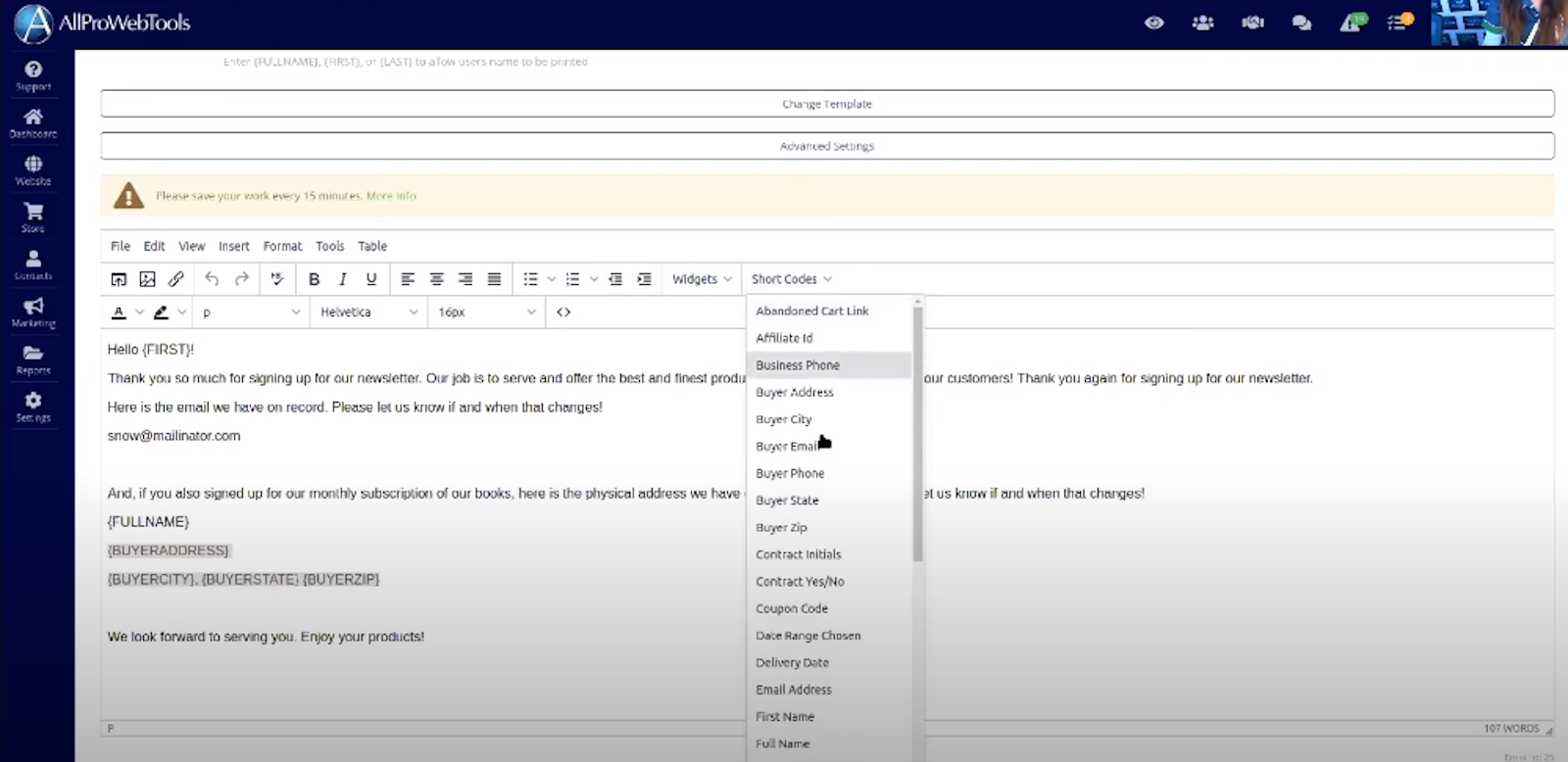Viewport: 1568px width, 762px height.
Task: Open Settings in the sidebar
Action: pyautogui.click(x=33, y=406)
